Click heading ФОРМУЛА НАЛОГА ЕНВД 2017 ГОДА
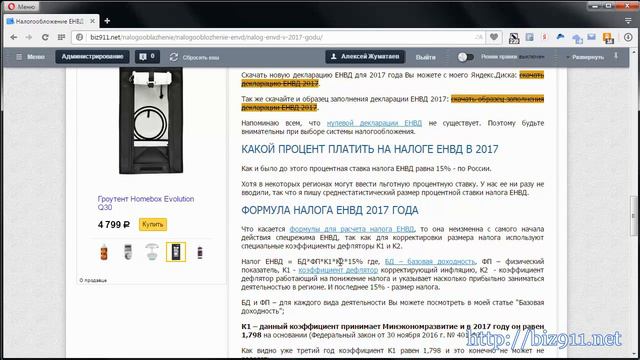Image resolution: width=640 pixels, height=360 pixels. point(330,211)
